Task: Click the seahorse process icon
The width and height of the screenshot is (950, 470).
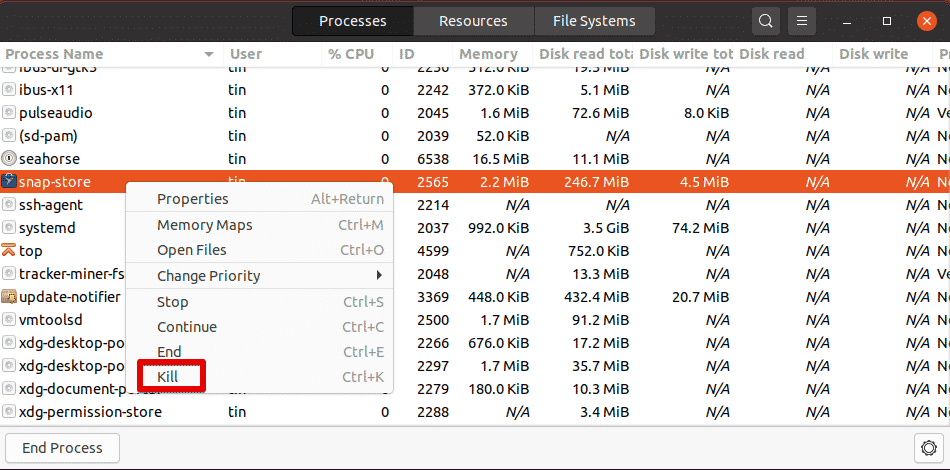Action: click(10, 158)
